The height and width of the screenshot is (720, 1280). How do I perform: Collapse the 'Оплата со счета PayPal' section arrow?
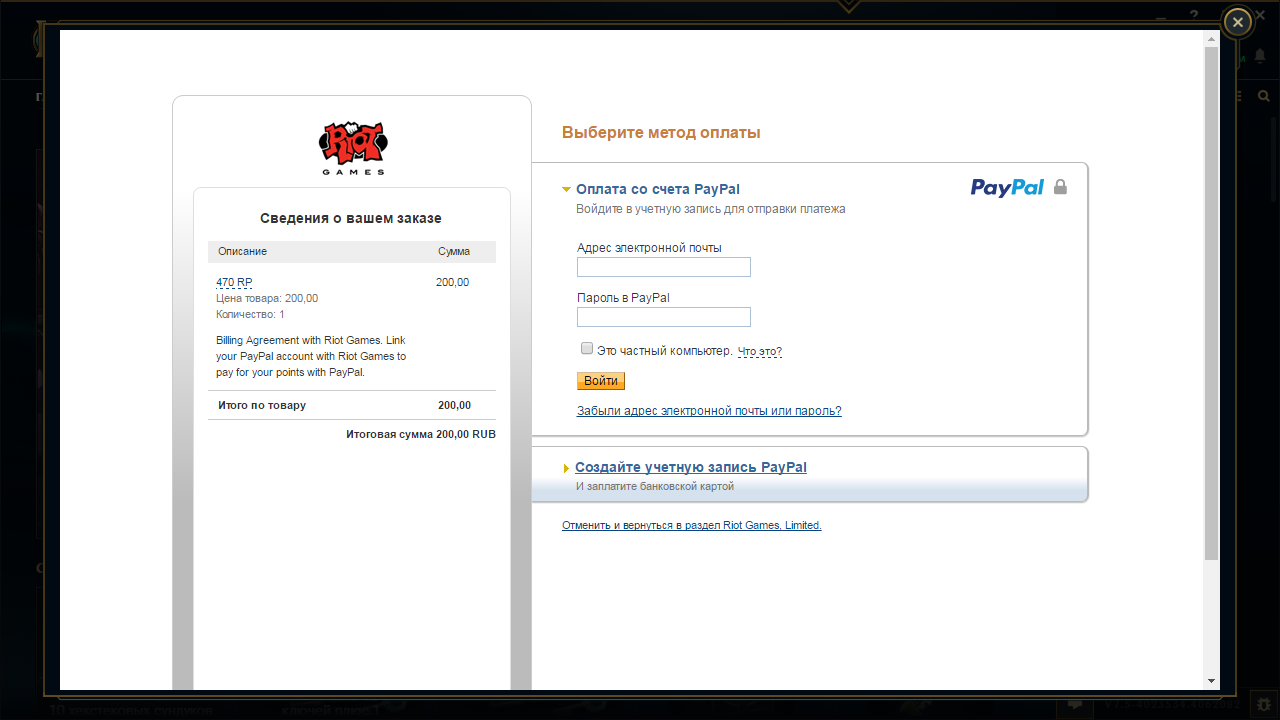566,189
